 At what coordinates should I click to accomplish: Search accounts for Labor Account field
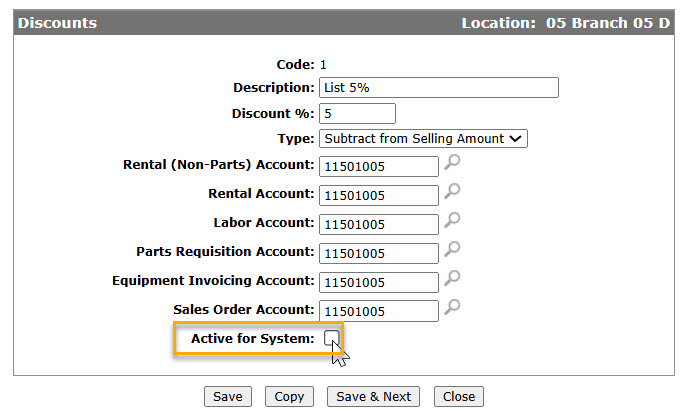[452, 220]
